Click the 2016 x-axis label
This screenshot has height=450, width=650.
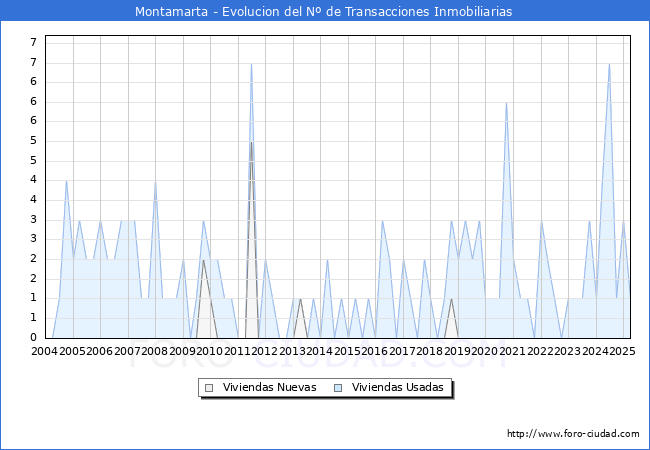375,351
